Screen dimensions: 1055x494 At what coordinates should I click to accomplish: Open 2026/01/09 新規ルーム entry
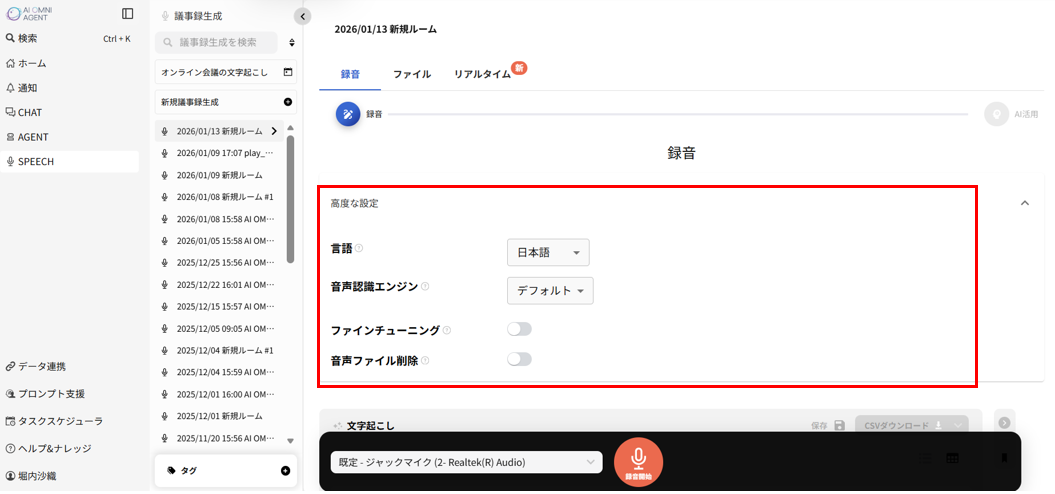(219, 175)
